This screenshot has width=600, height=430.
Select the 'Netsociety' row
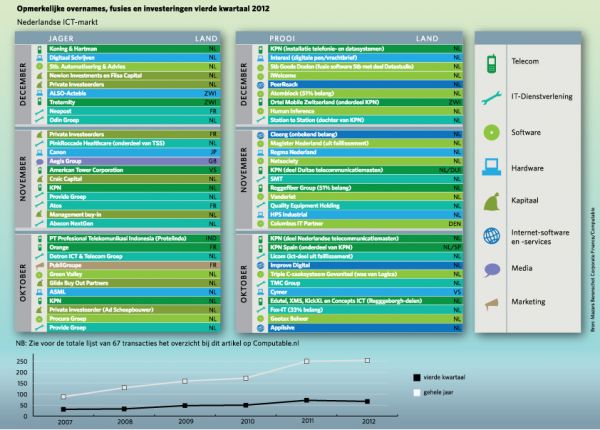tap(365, 161)
